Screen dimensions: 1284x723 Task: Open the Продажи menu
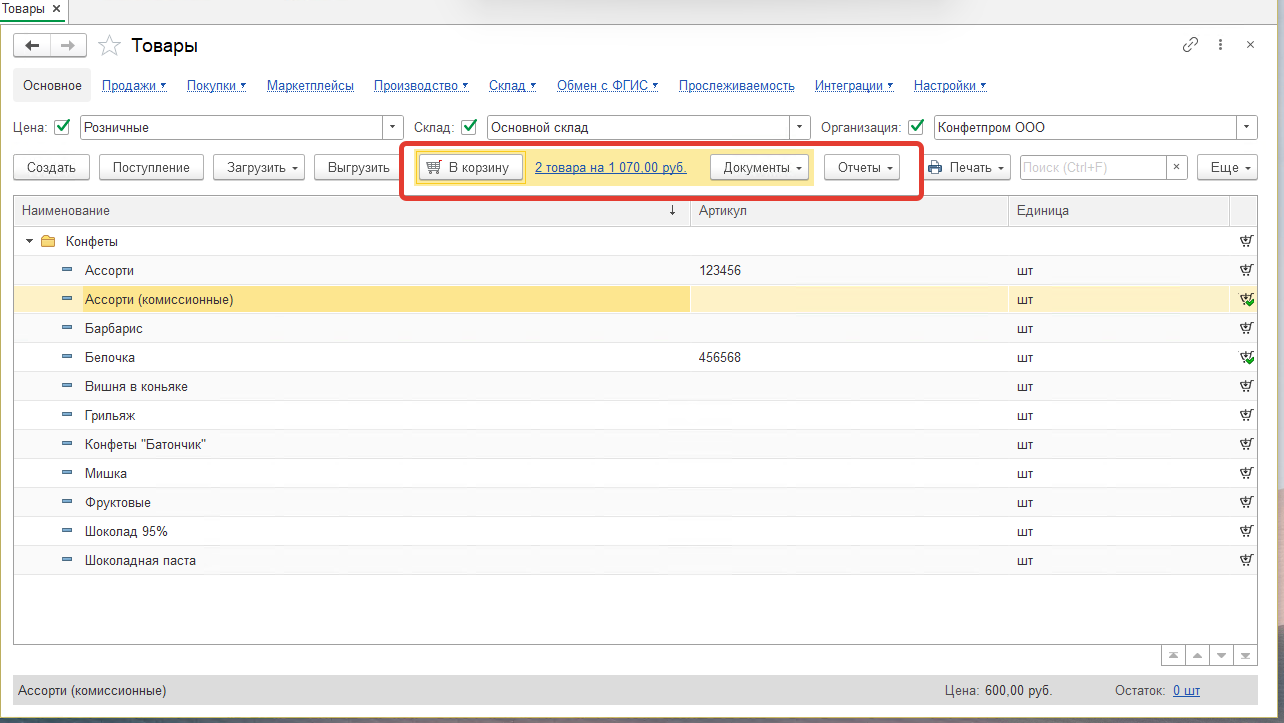pos(134,86)
